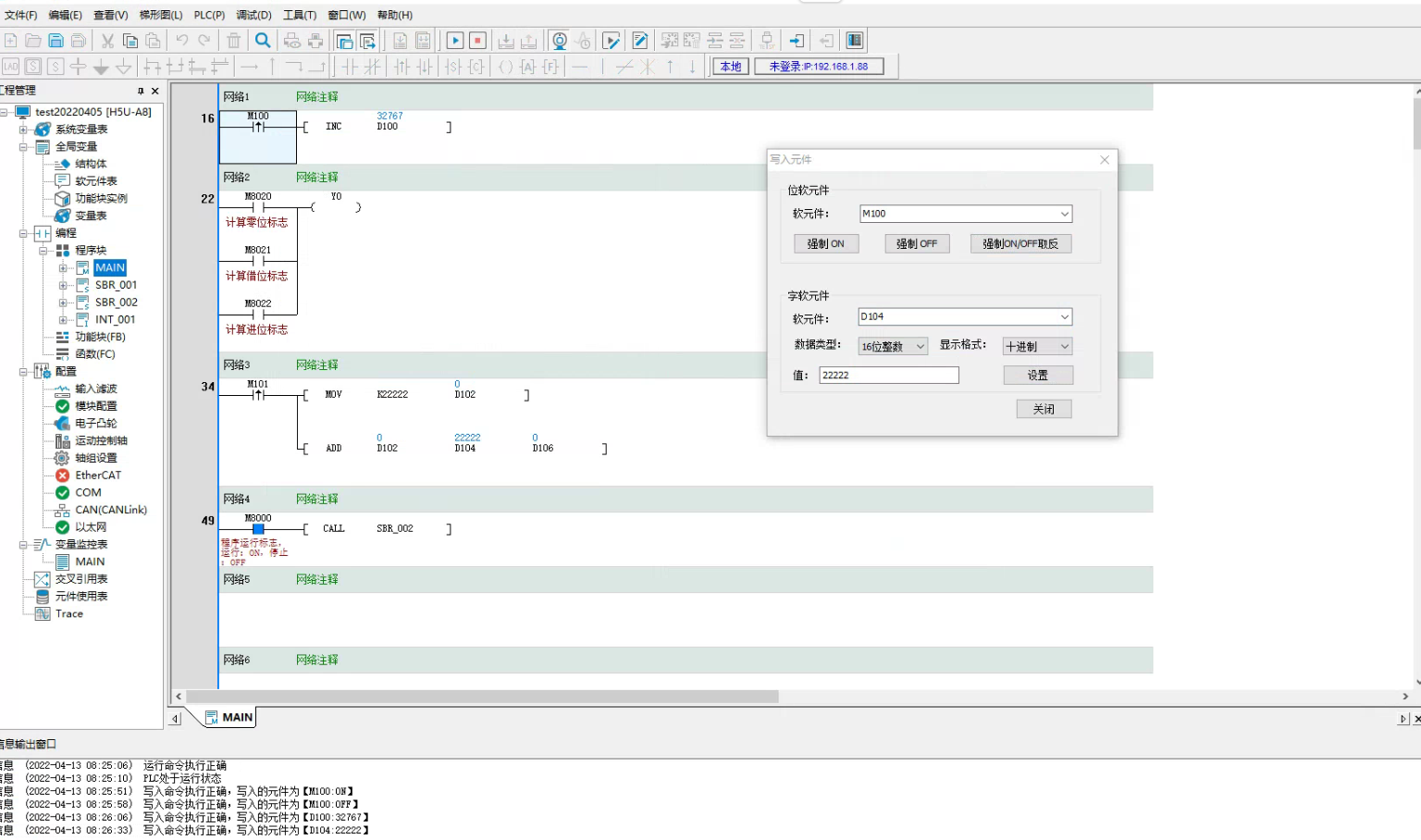
Task: Click the Copy toolbar icon
Action: pyautogui.click(x=130, y=41)
